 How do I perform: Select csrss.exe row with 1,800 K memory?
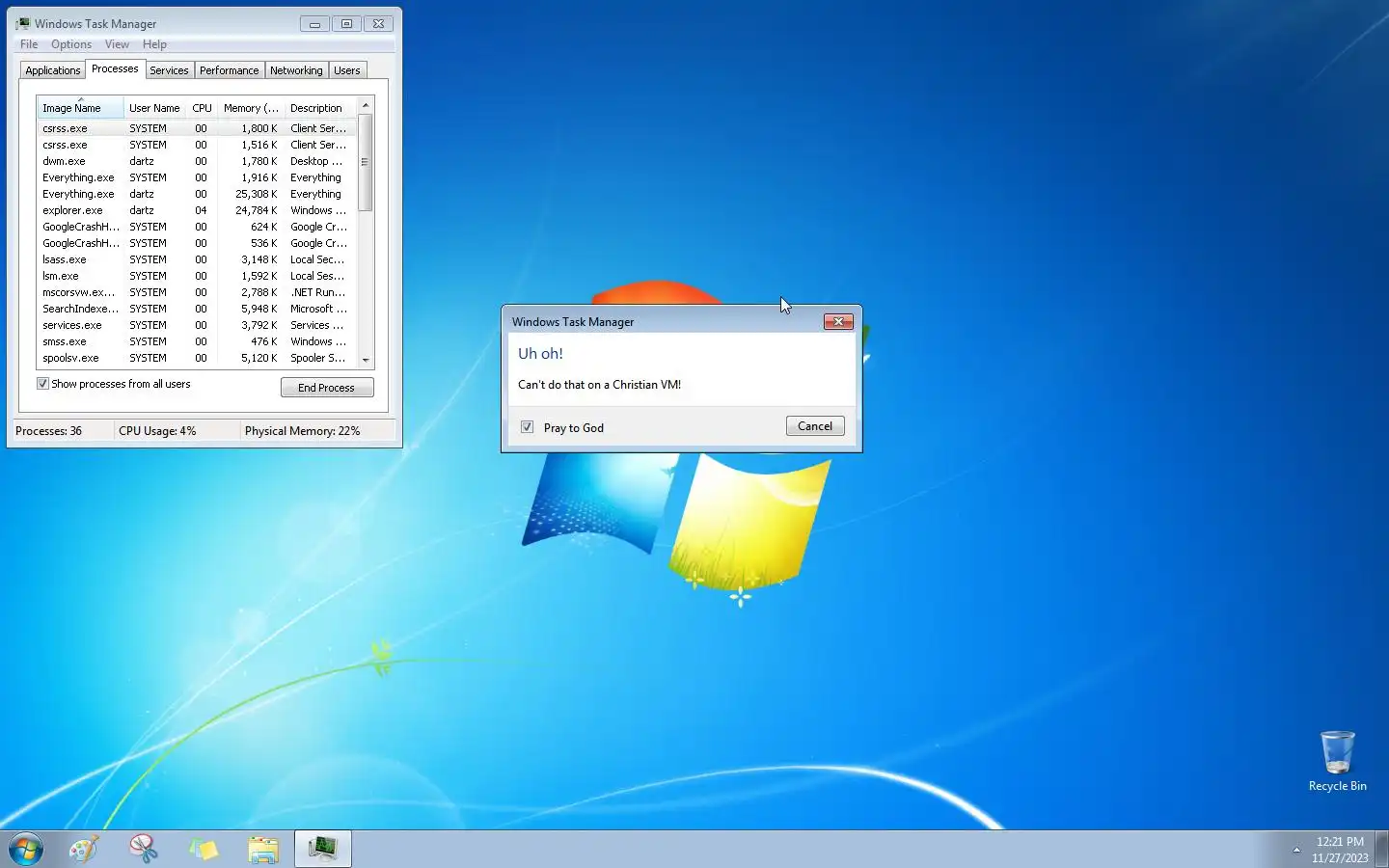197,128
